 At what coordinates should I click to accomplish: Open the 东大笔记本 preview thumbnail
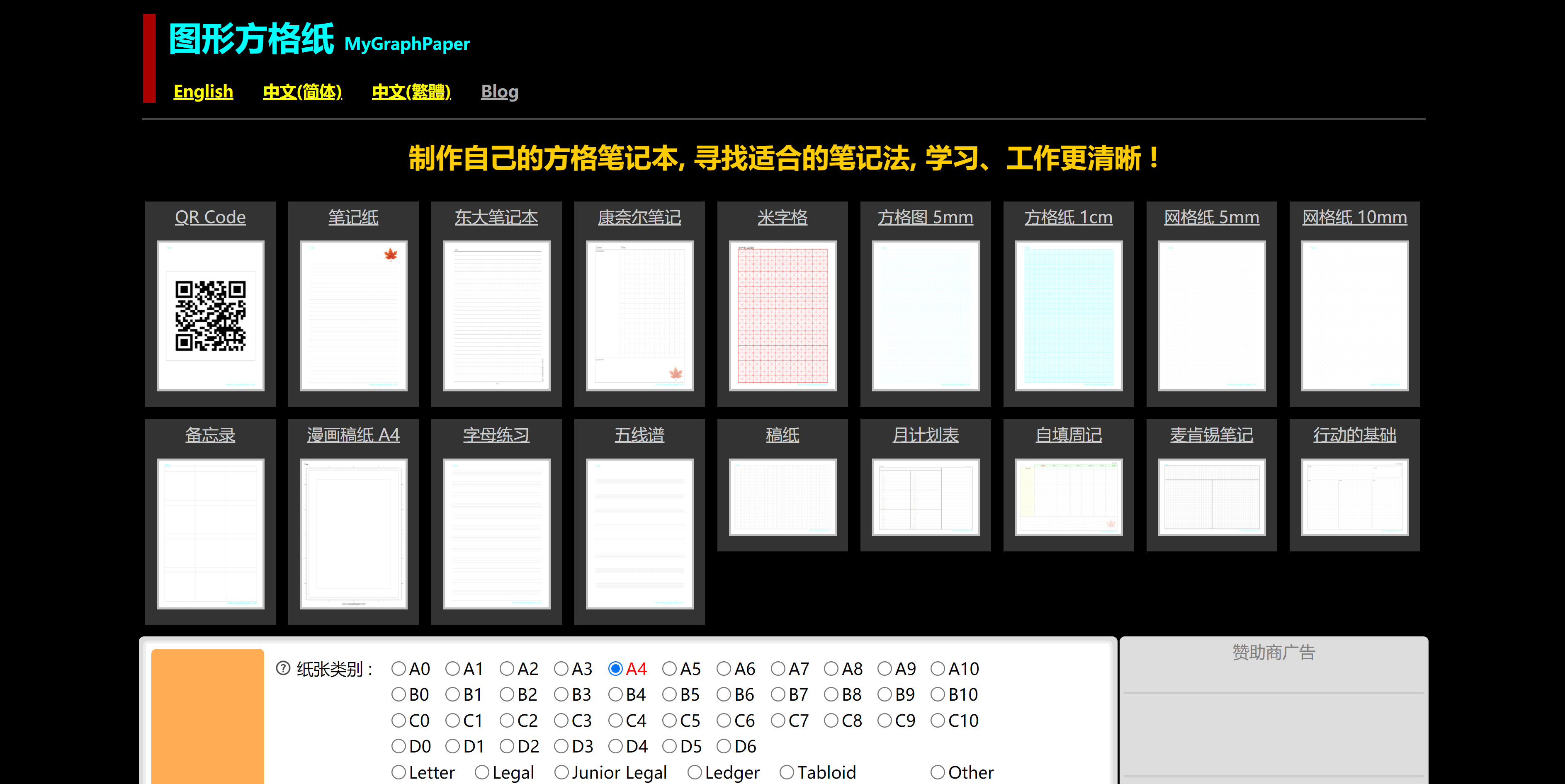496,316
